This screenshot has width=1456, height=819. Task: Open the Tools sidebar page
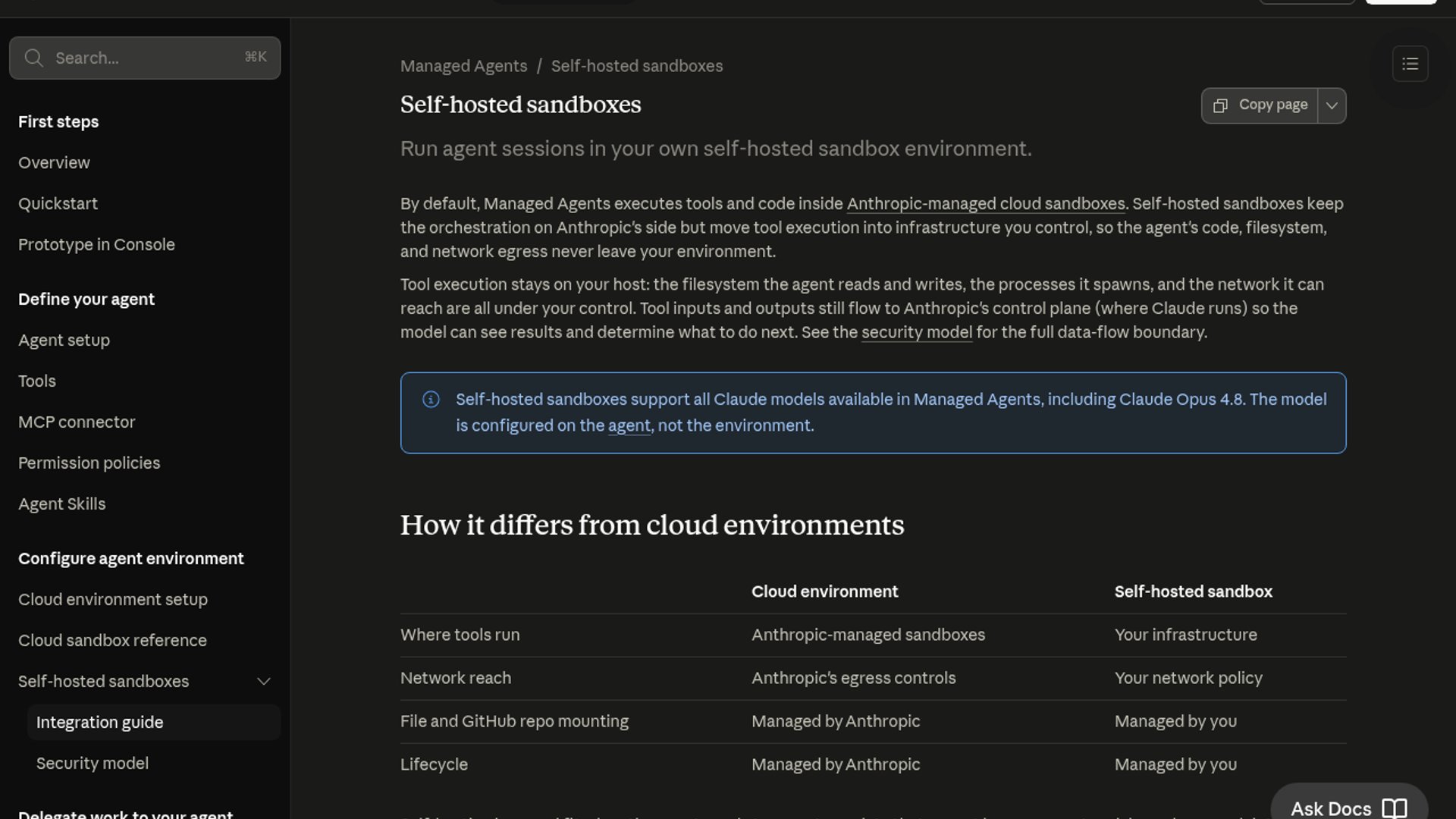pos(37,381)
